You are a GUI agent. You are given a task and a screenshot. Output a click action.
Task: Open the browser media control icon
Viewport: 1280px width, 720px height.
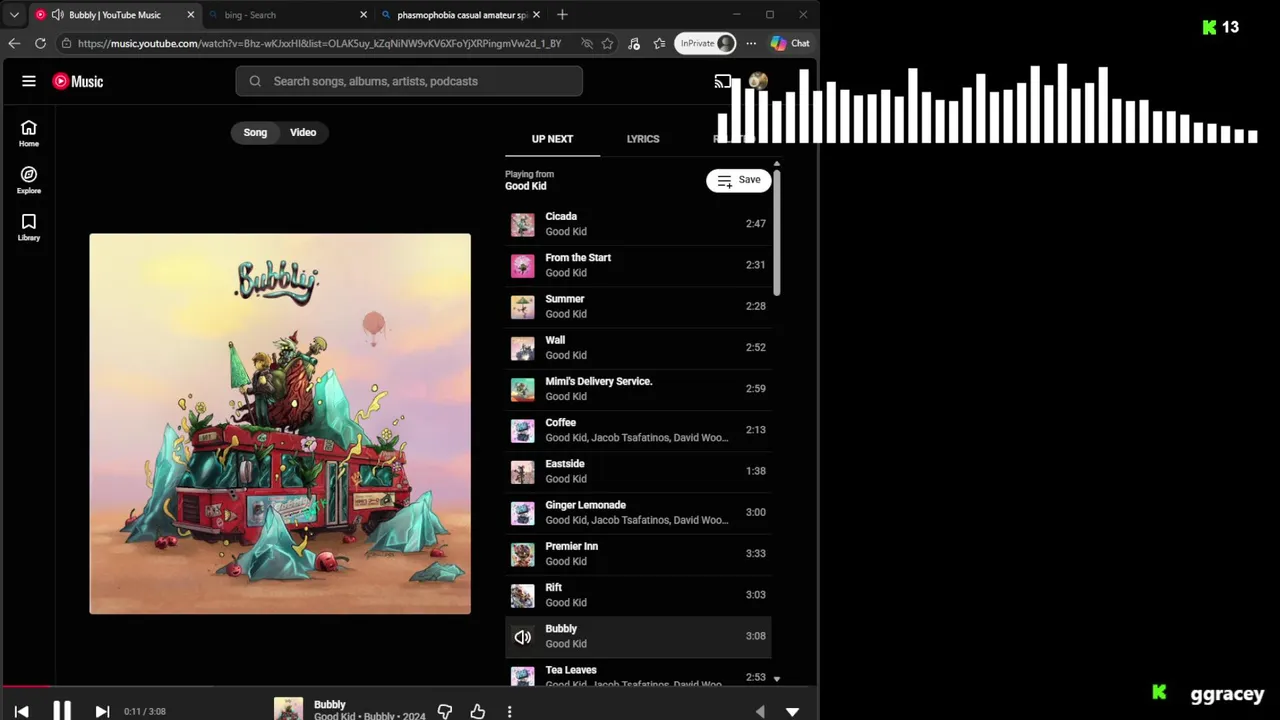(634, 43)
